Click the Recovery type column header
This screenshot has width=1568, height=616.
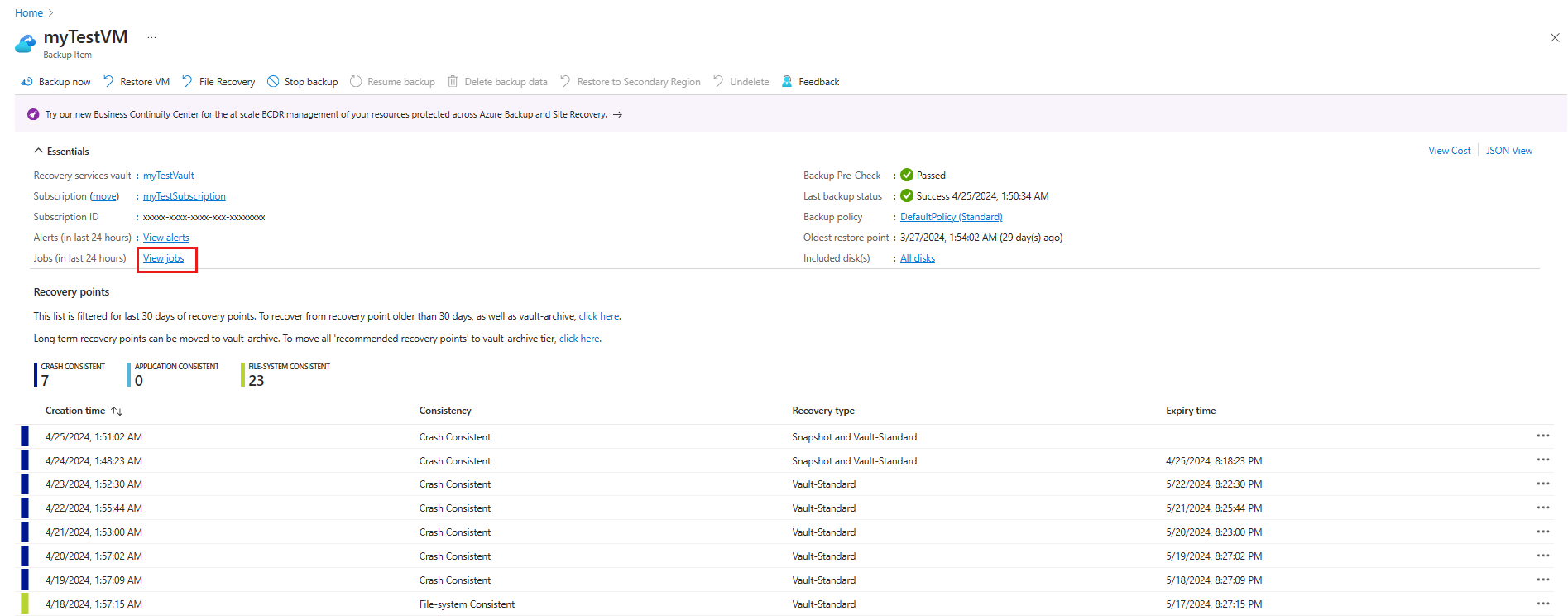823,411
